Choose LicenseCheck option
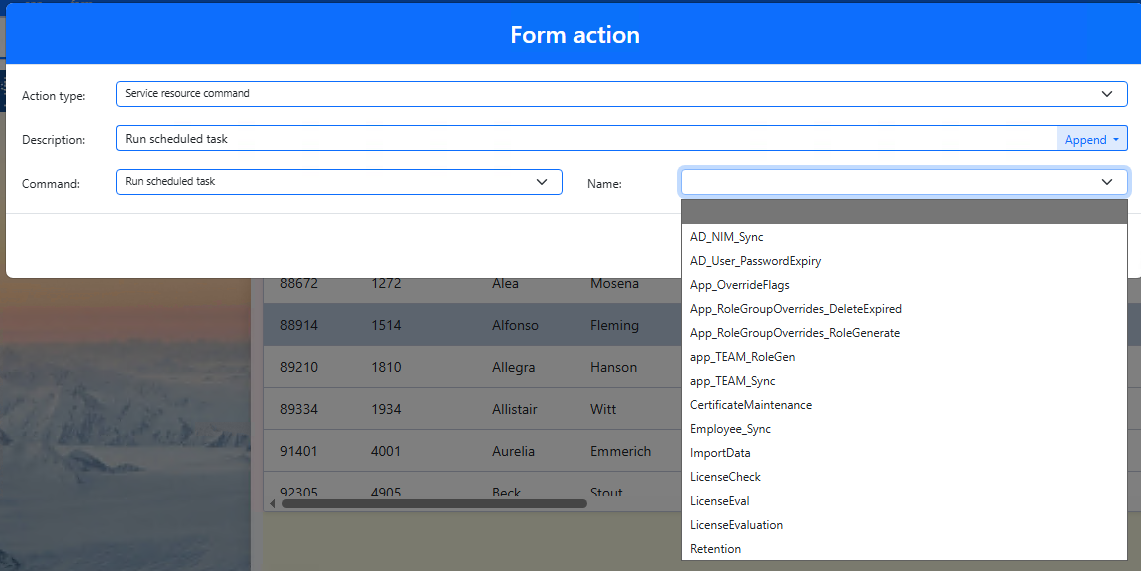The image size is (1141, 571). pos(904,476)
